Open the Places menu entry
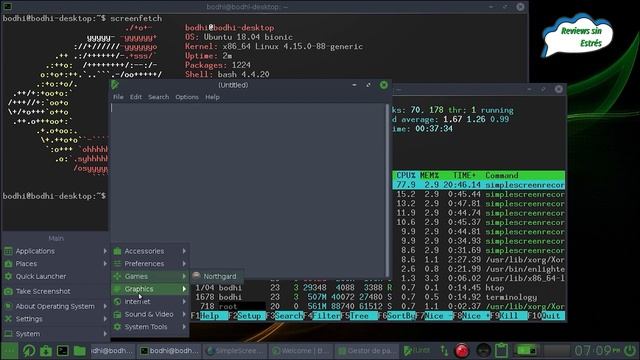Screen dimensions: 640x360 56,264
